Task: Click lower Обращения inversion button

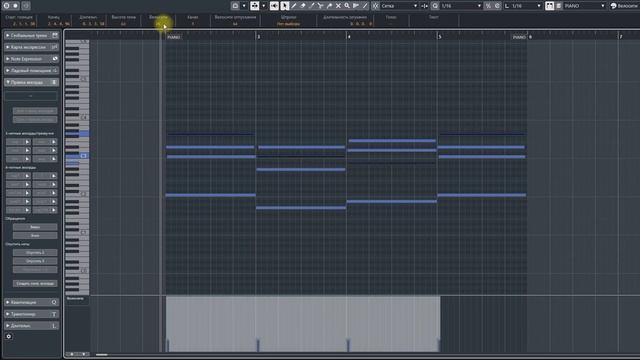Action: 35,236
